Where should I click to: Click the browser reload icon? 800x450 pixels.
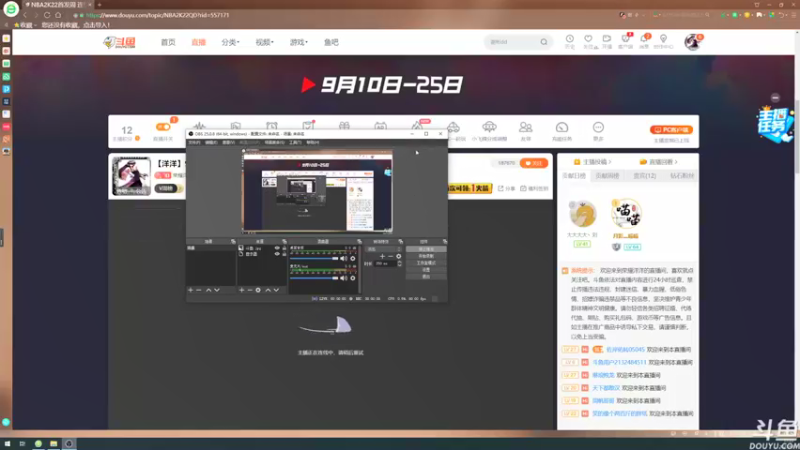pyautogui.click(x=47, y=15)
